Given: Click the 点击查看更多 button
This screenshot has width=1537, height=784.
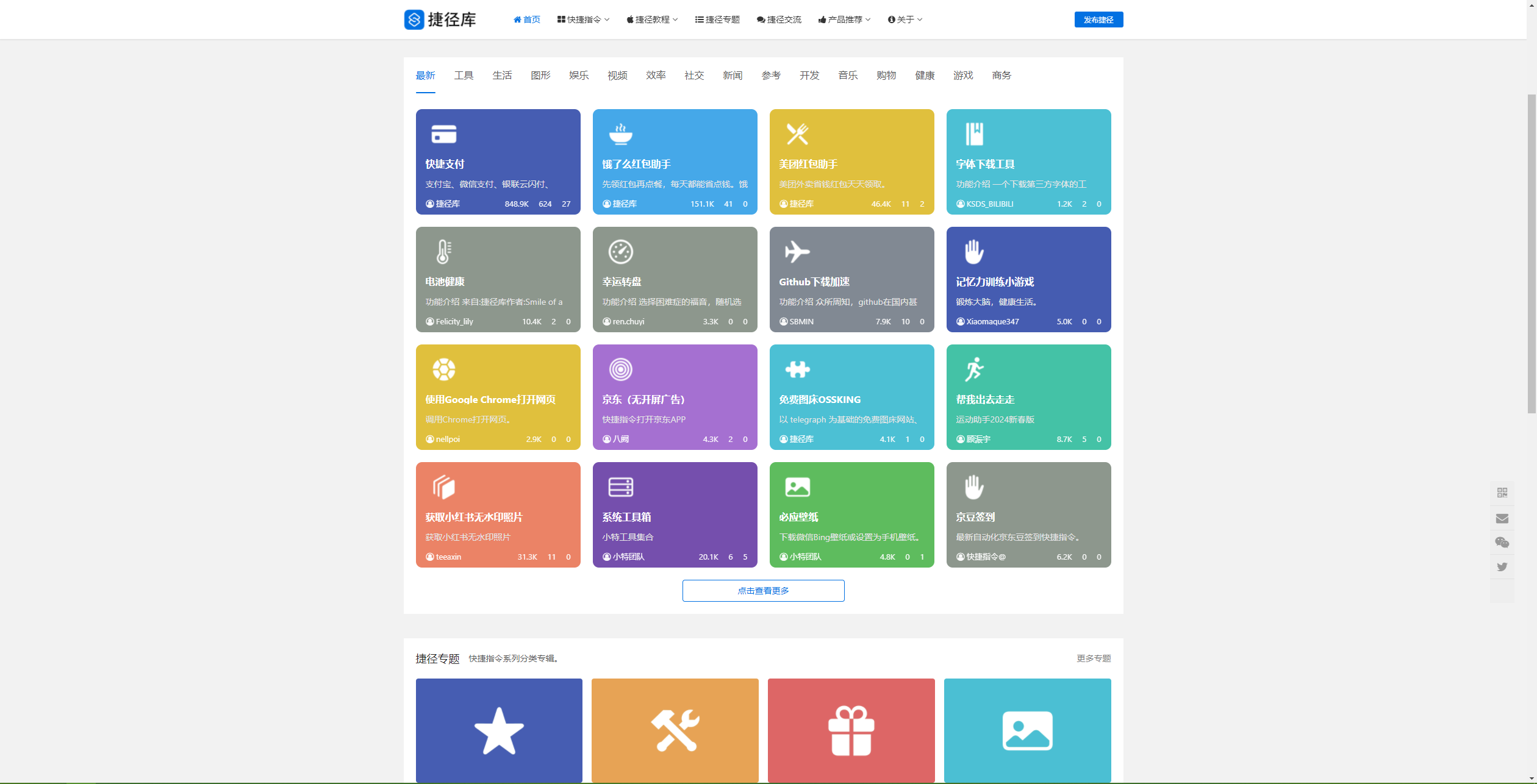Looking at the screenshot, I should (763, 591).
